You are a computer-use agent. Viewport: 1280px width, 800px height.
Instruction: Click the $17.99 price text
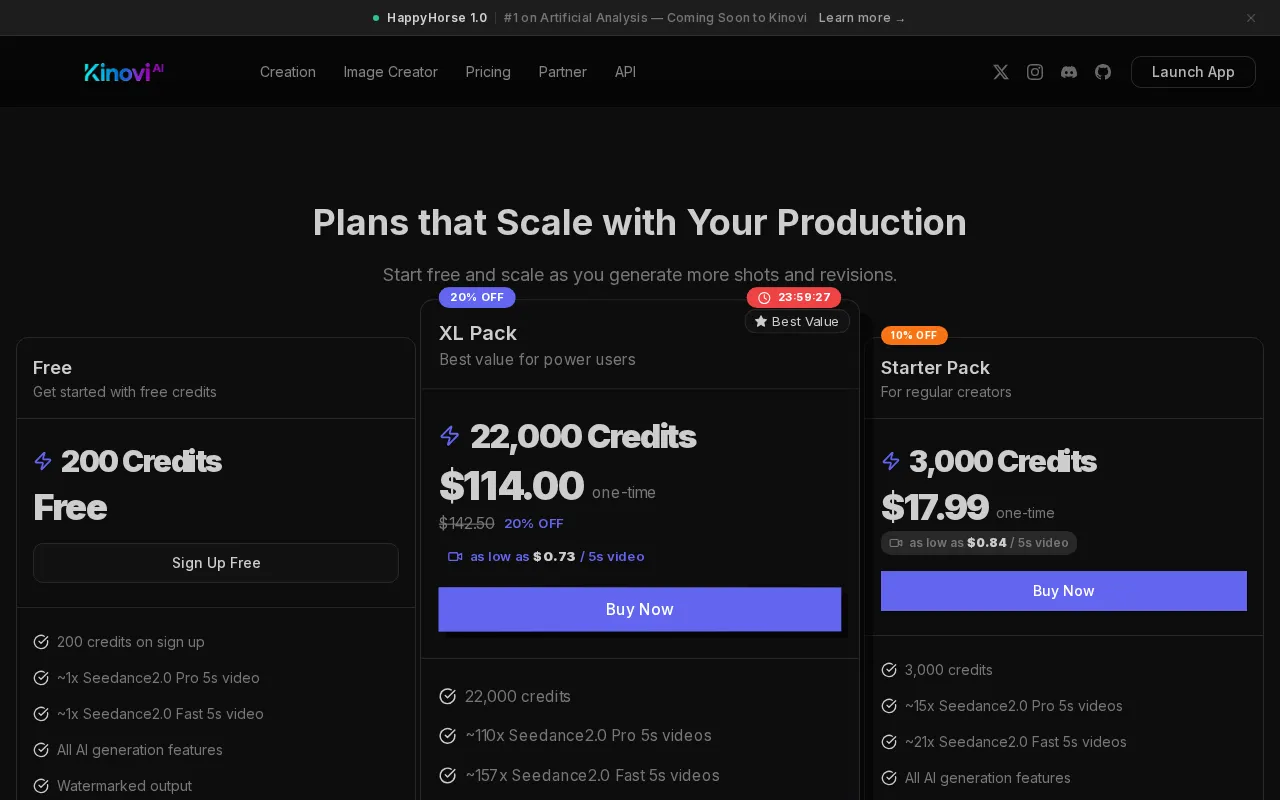pyautogui.click(x=935, y=508)
